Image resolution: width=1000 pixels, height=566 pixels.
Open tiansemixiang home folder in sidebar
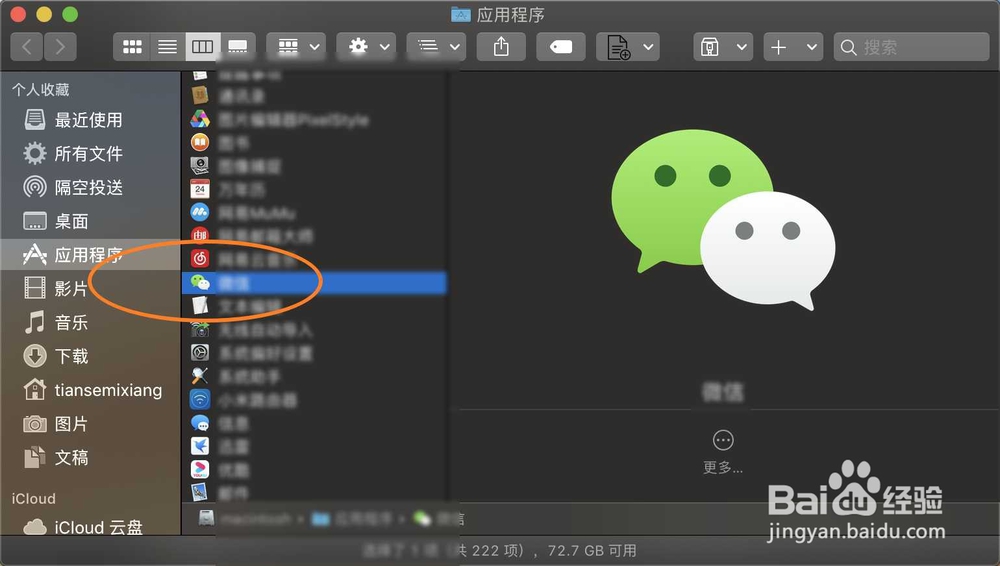click(90, 390)
